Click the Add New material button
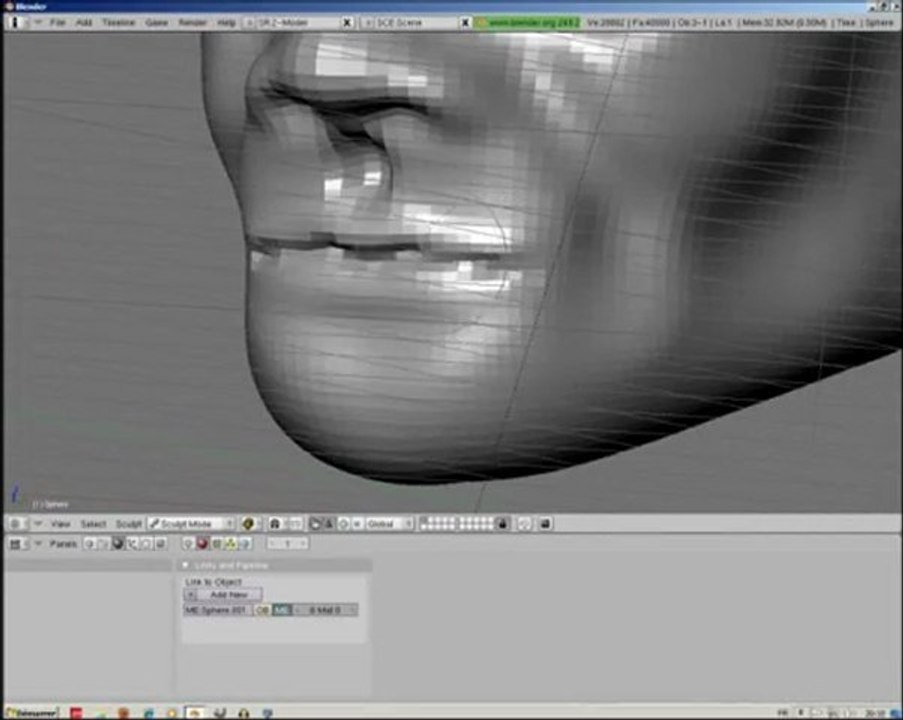 pos(229,594)
